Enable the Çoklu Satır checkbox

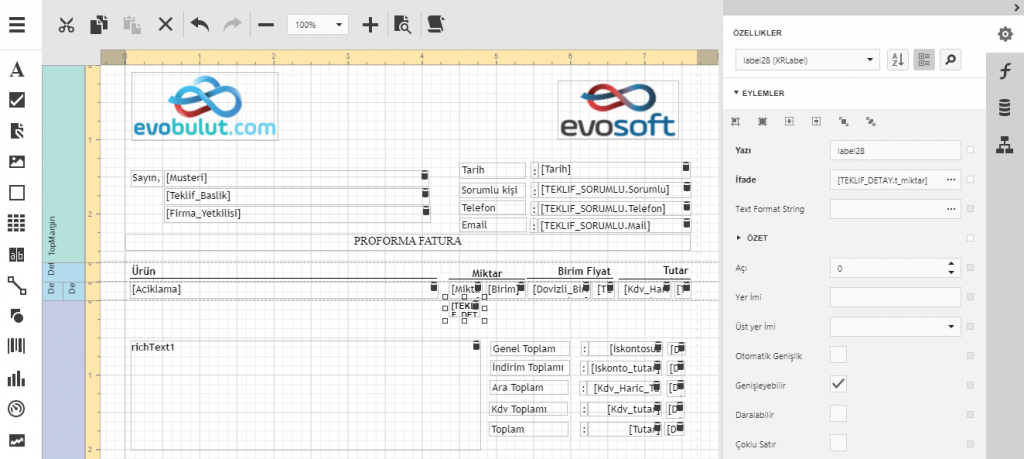coord(838,442)
